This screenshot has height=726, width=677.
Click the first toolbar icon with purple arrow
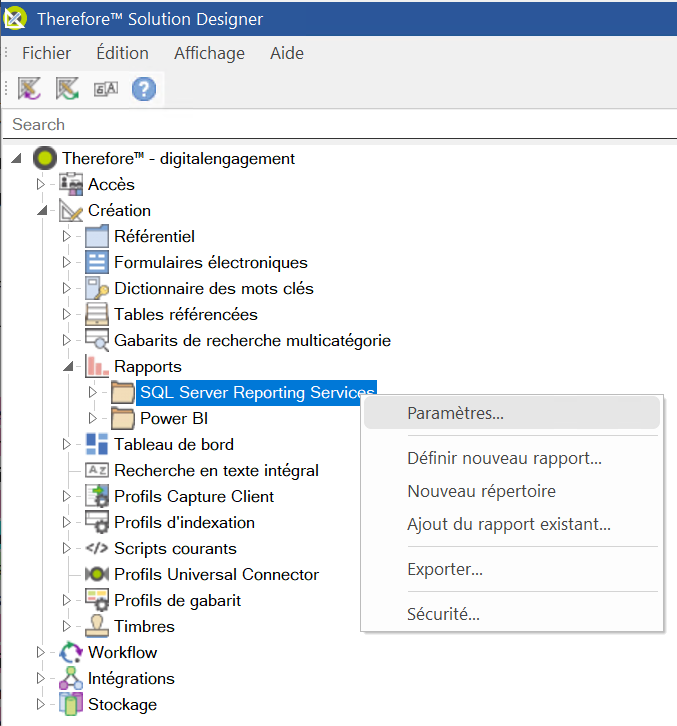click(30, 88)
